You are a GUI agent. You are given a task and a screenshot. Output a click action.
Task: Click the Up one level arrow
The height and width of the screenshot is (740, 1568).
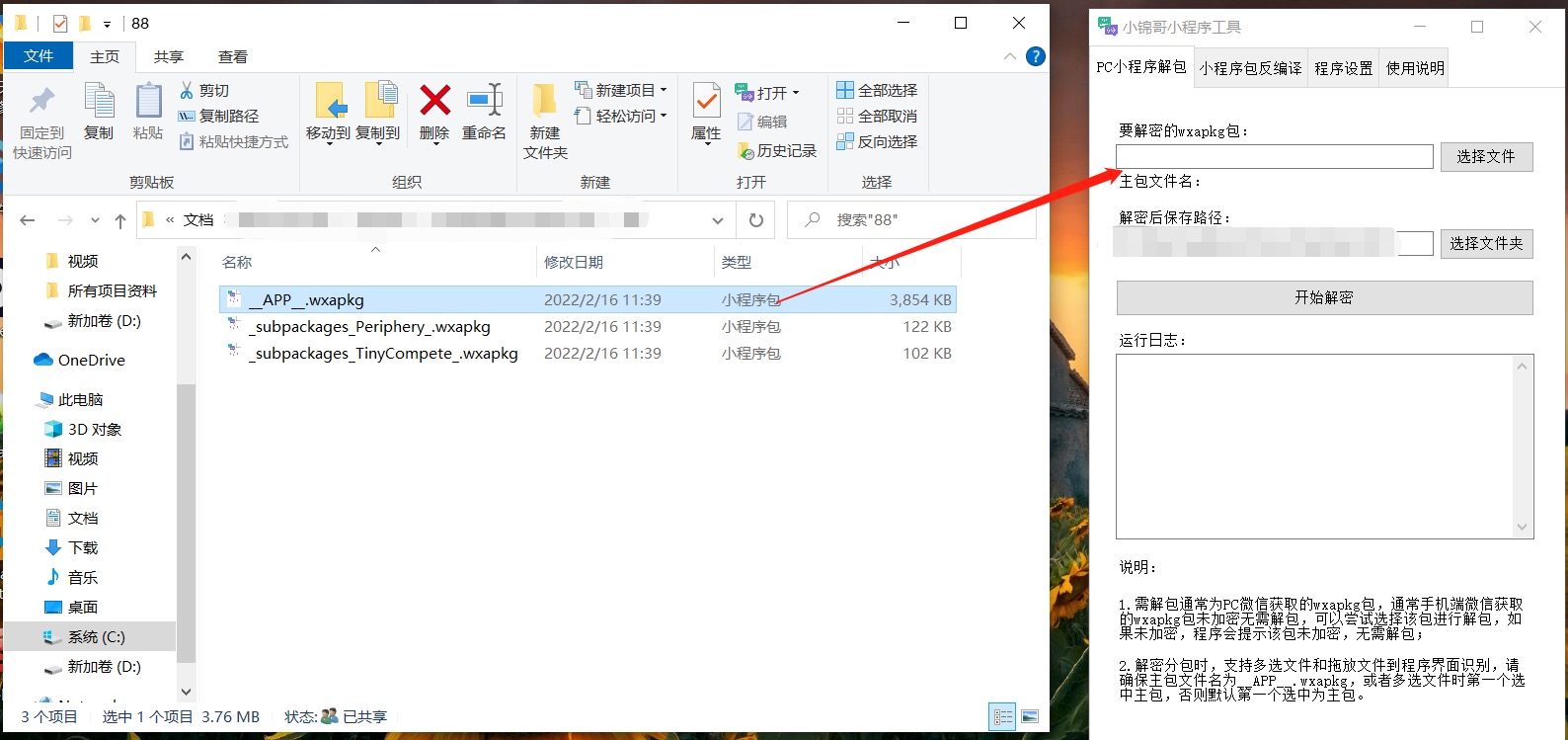click(x=120, y=220)
